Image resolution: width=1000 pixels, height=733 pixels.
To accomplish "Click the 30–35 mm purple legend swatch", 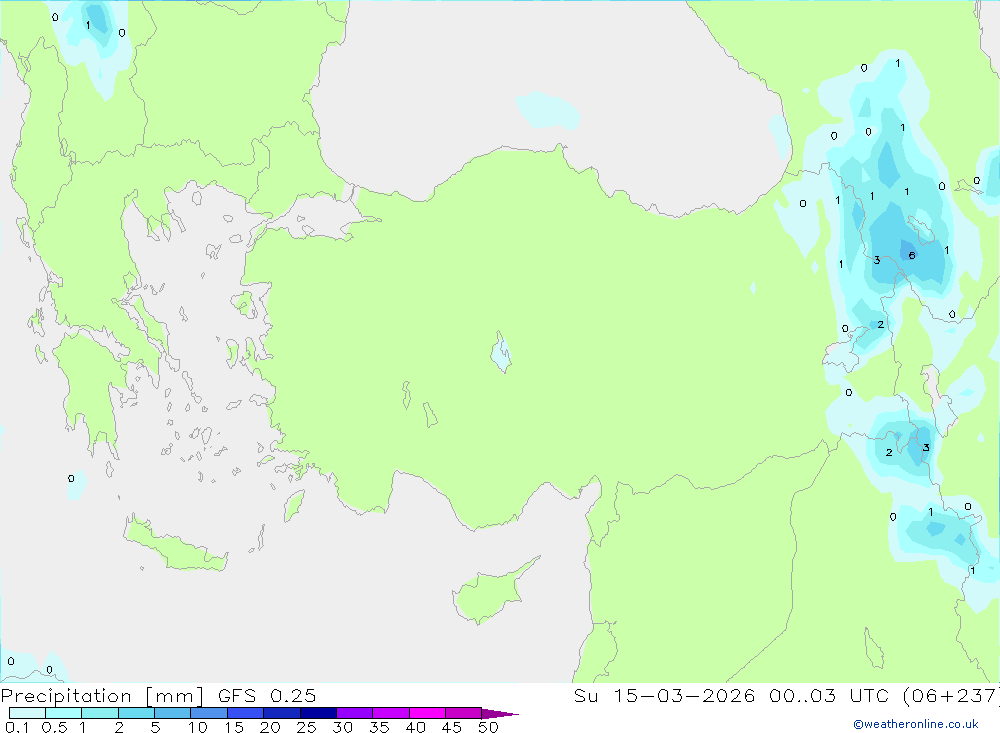I will pyautogui.click(x=354, y=713).
